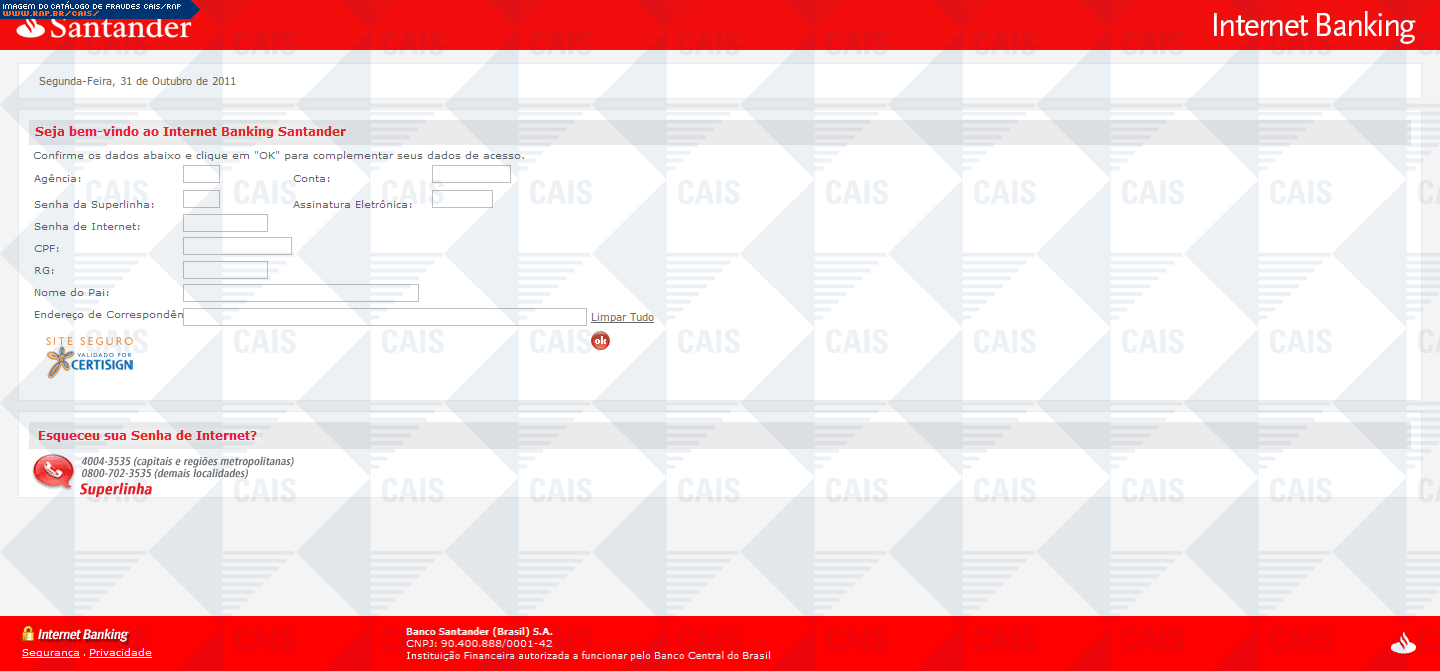Open the Privacidade footer link
1440x671 pixels.
pos(120,653)
